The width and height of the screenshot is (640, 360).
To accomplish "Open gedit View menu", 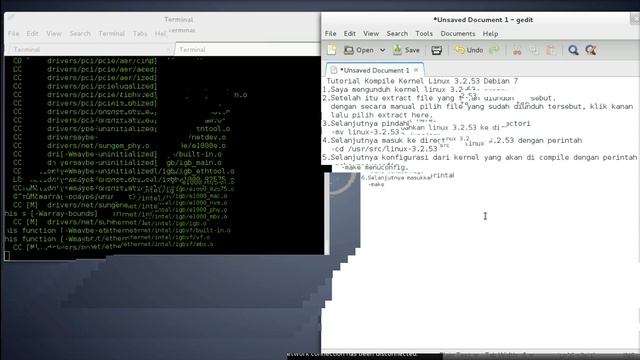I will (x=371, y=33).
